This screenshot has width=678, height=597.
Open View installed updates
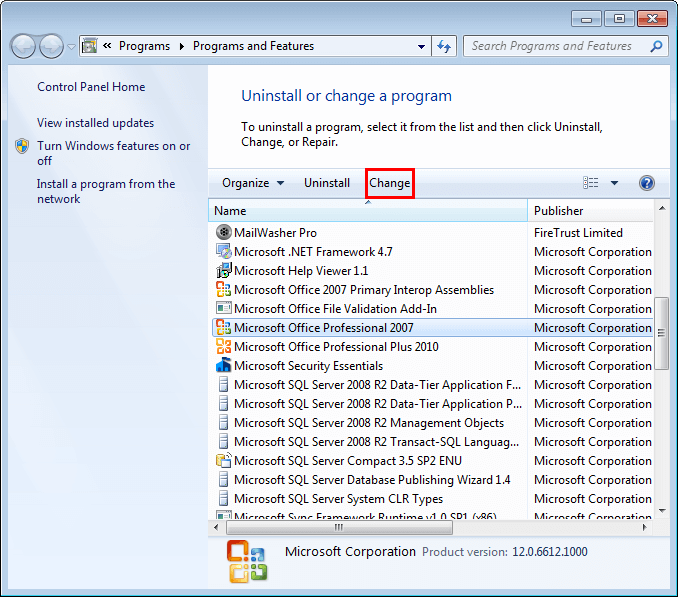pyautogui.click(x=95, y=123)
